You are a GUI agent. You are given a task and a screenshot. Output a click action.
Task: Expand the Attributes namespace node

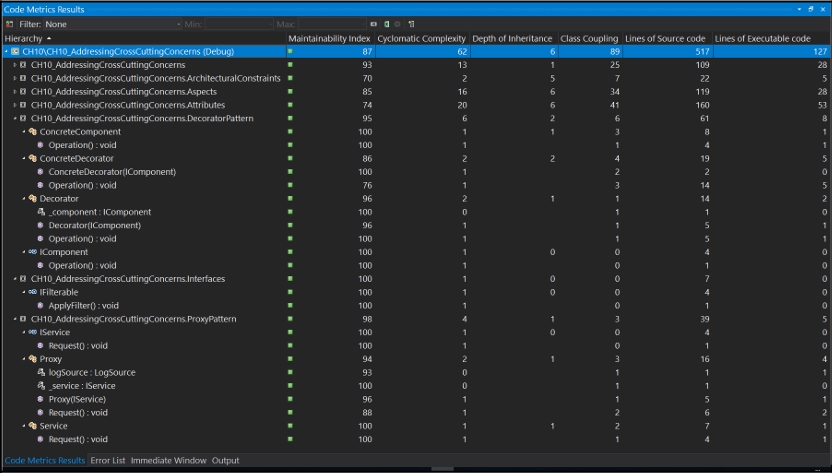point(15,105)
